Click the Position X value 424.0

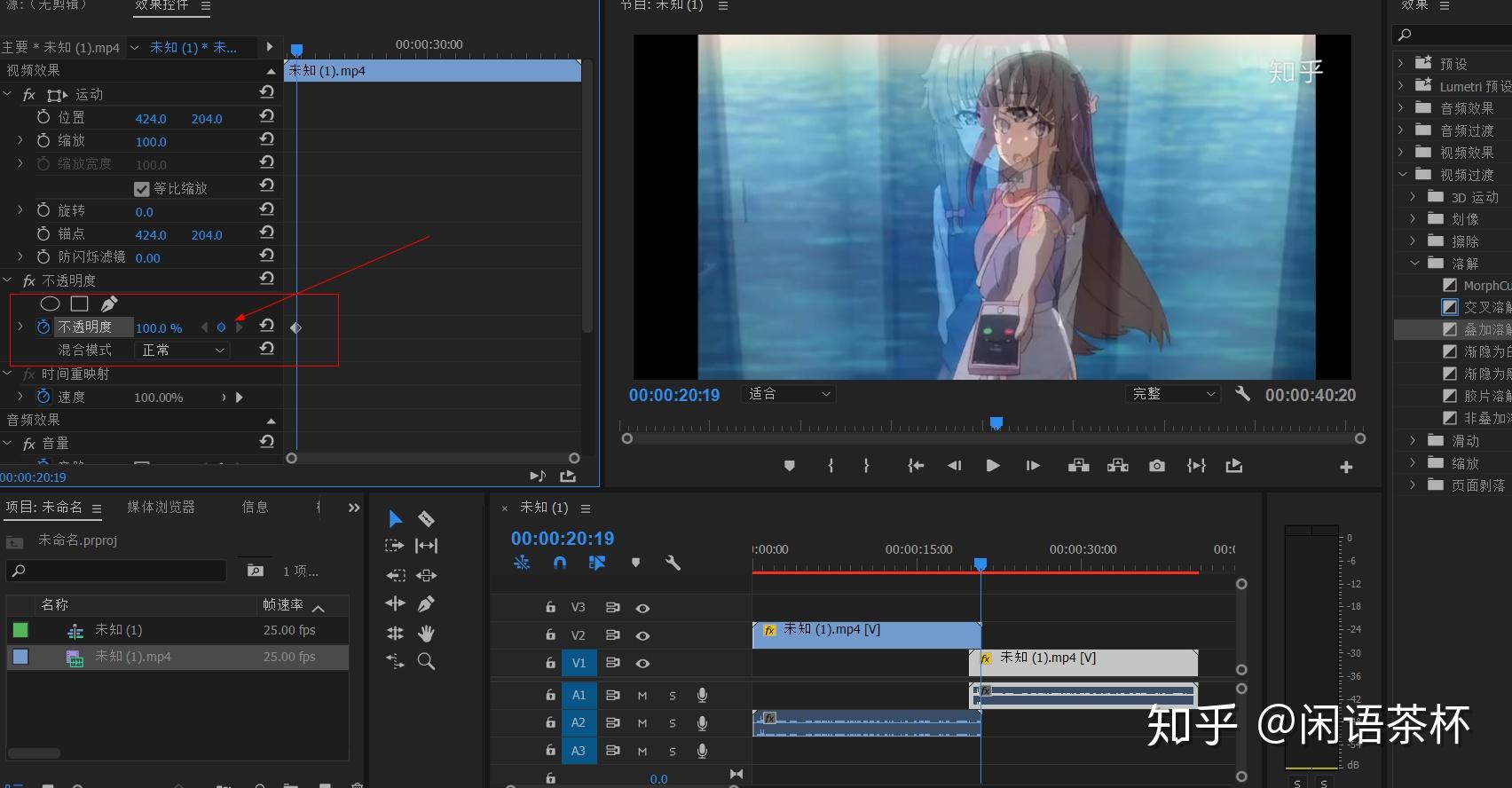click(150, 119)
